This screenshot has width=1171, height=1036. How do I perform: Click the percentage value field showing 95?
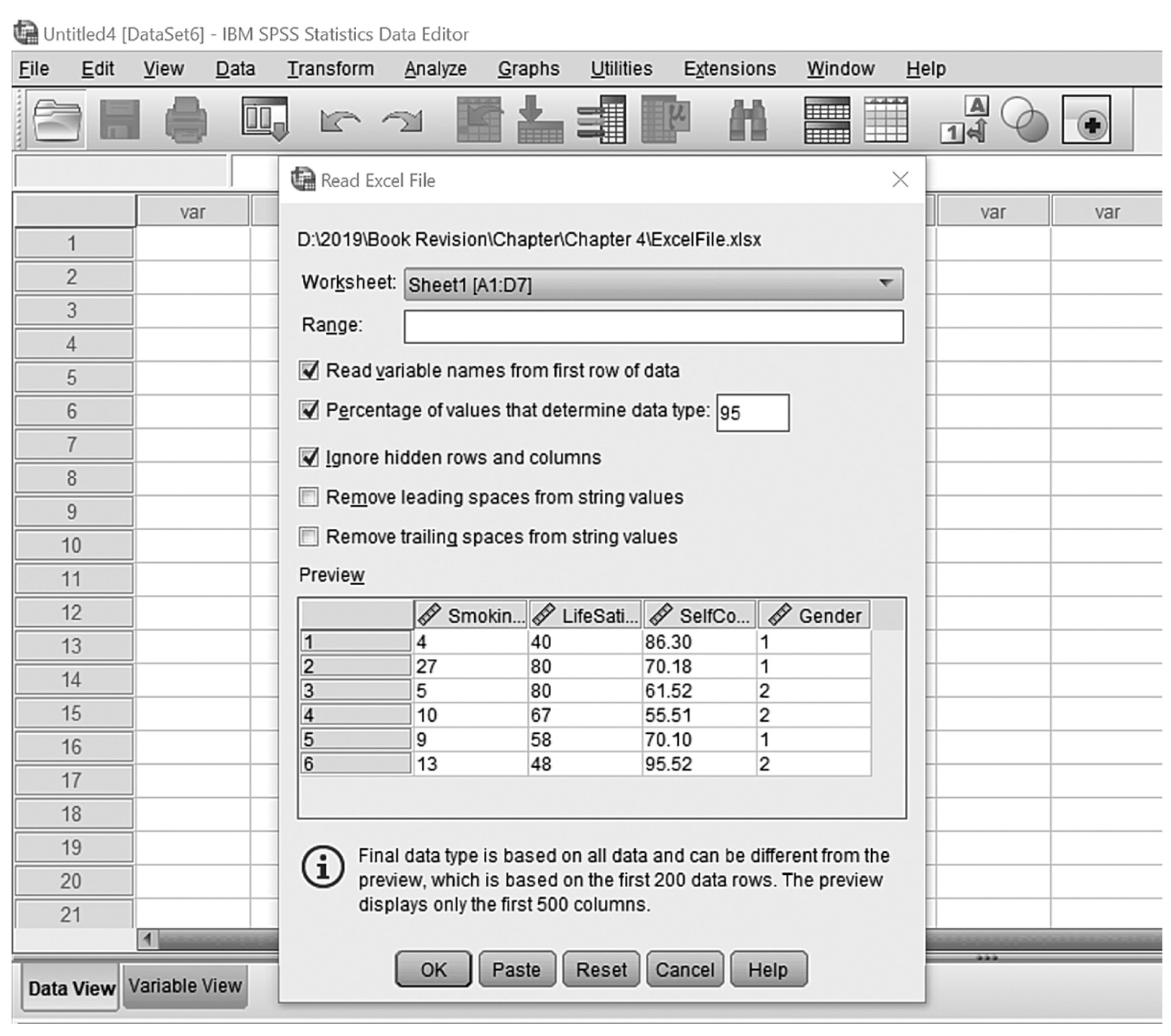point(752,413)
